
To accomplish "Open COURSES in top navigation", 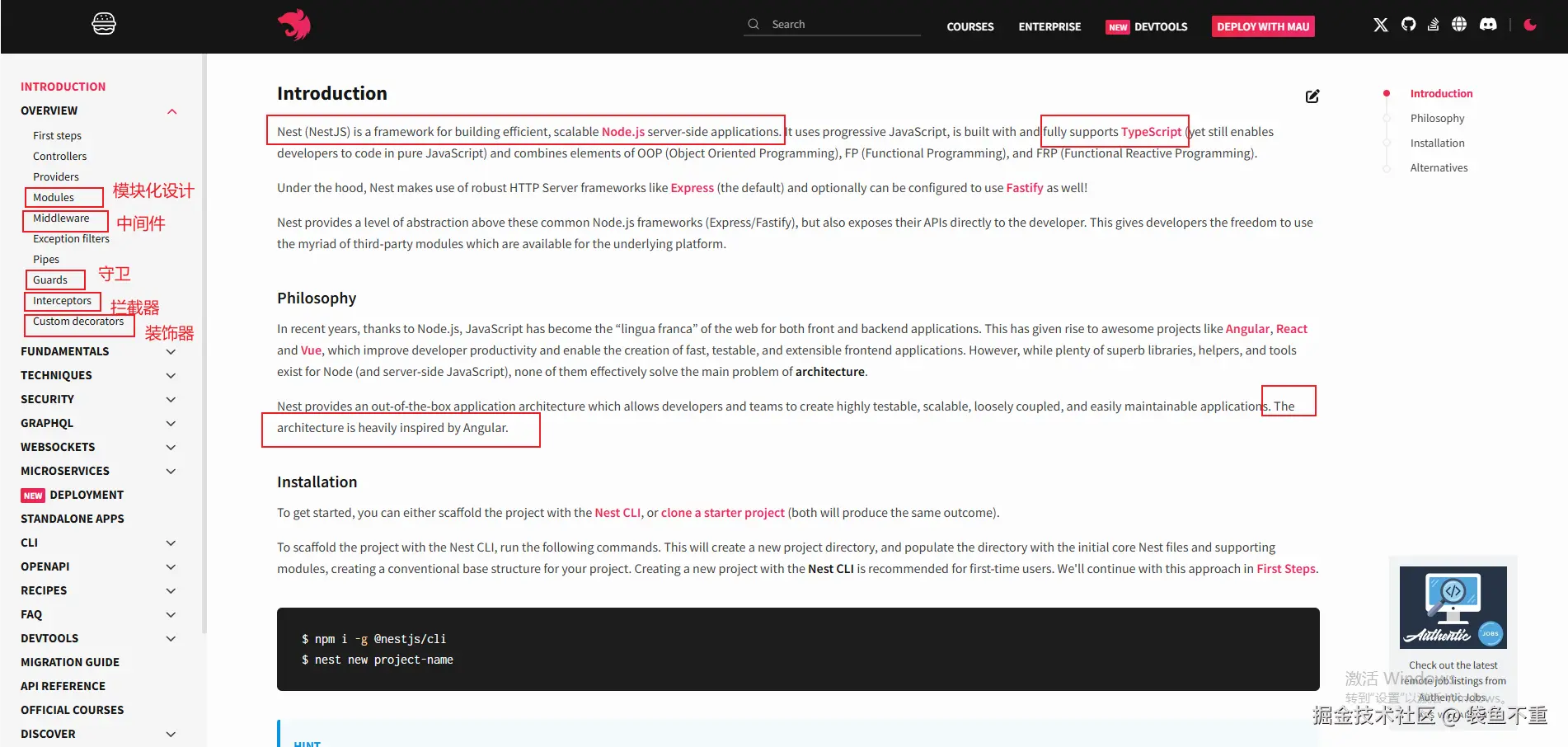I will click(x=970, y=26).
